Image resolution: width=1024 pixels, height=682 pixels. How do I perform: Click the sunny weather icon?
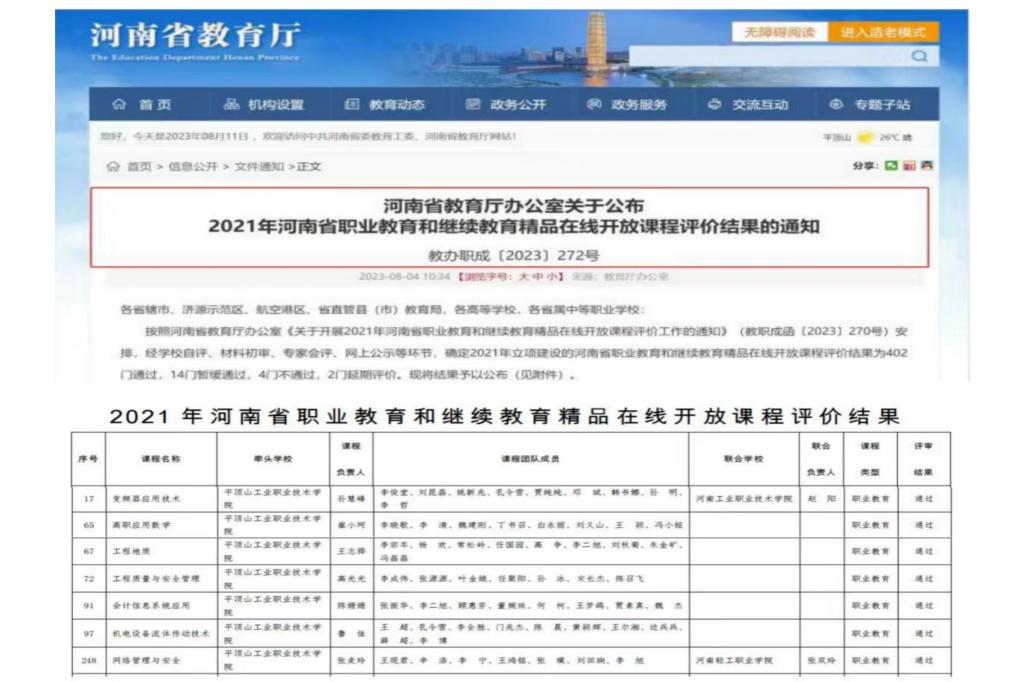[x=864, y=137]
